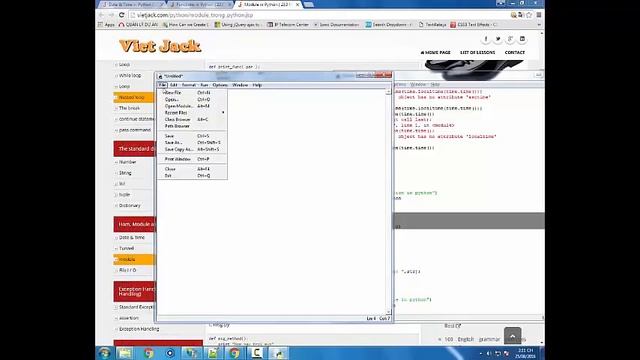Click the taskbar clock
Image resolution: width=640 pixels, height=360 pixels.
tap(525, 353)
